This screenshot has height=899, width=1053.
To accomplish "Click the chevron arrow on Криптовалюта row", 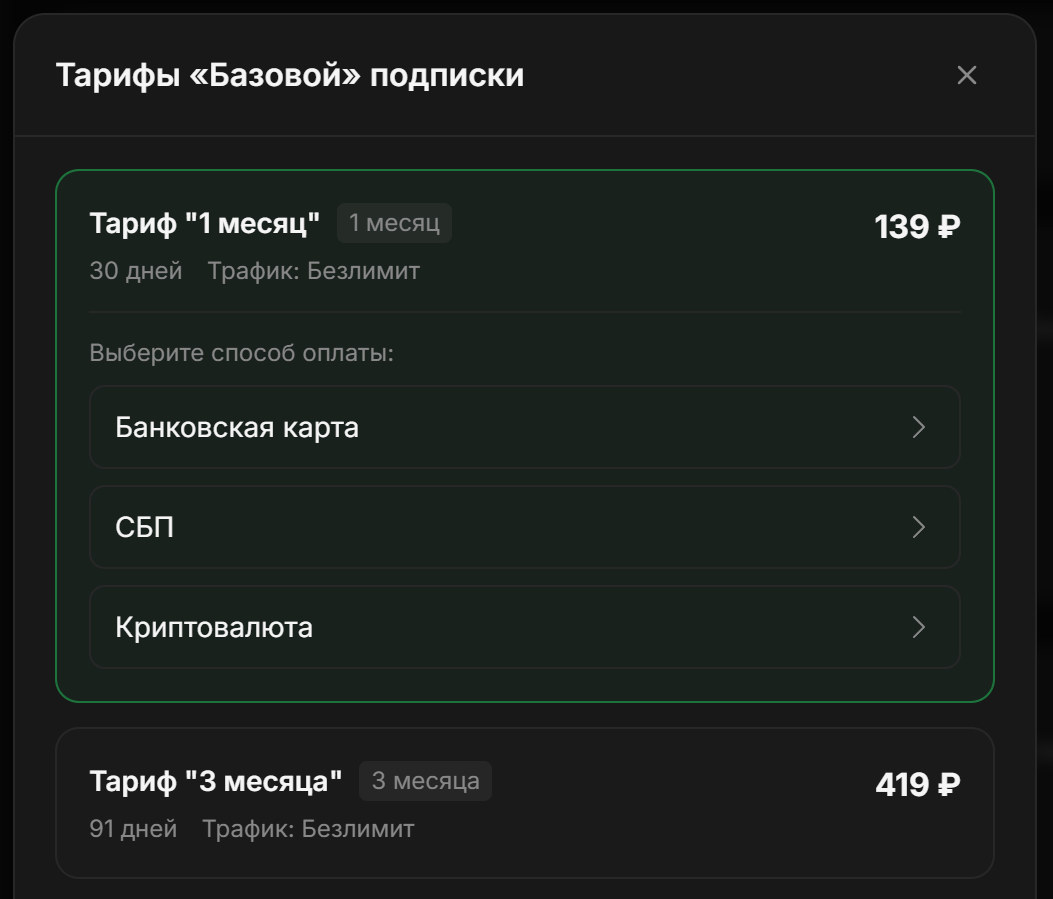I will pos(919,627).
